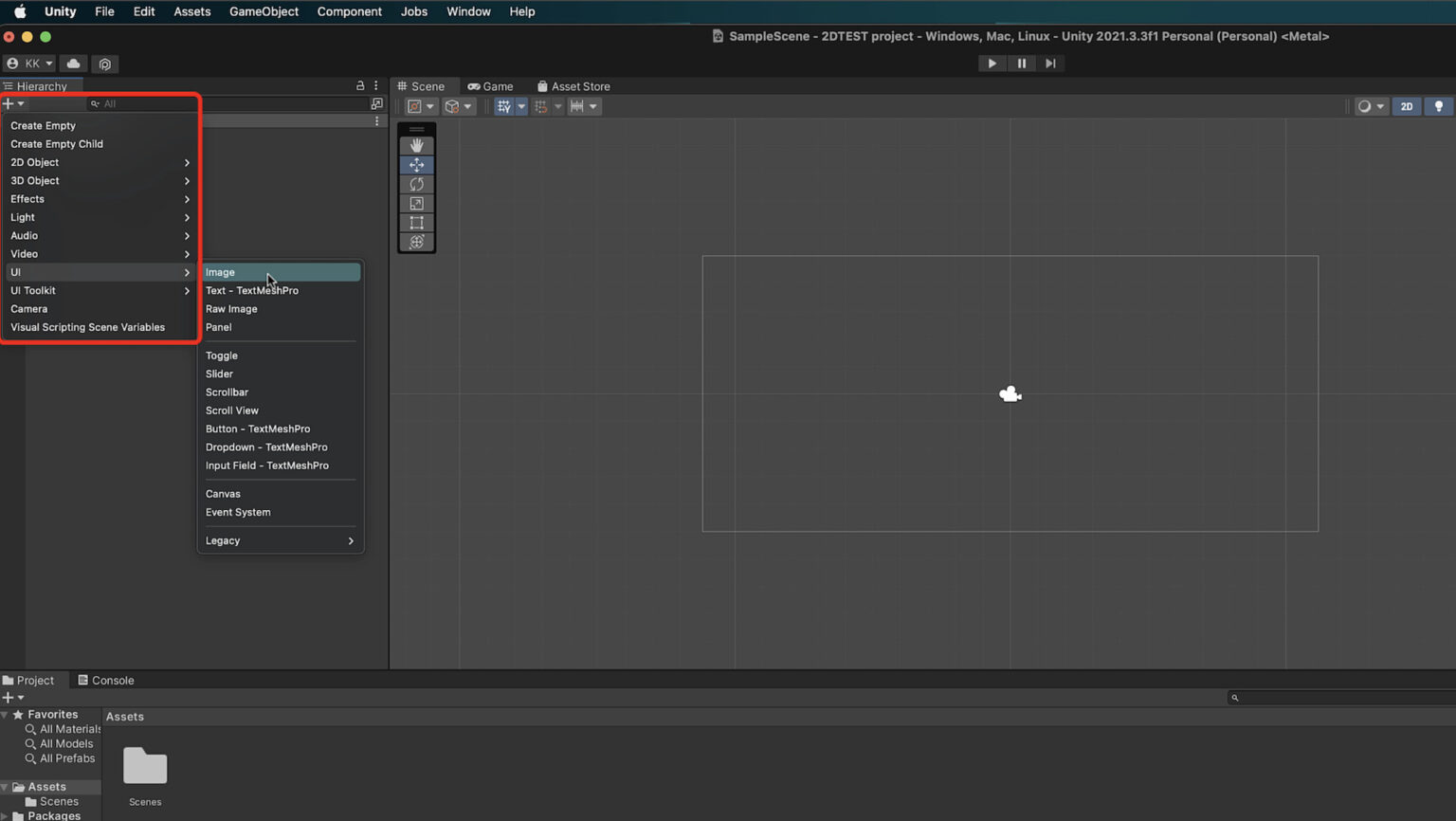
Task: Pick the combined Transform tool
Action: [x=416, y=242]
